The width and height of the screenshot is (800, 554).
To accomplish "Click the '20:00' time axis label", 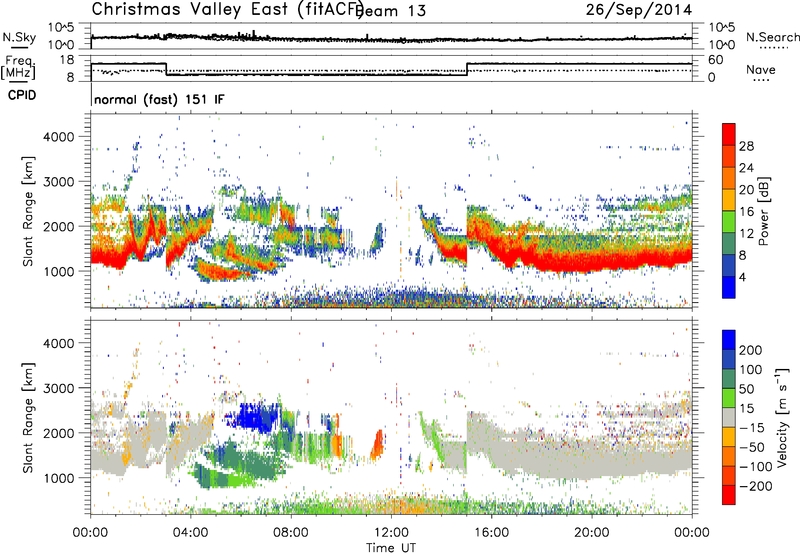I will coord(591,533).
